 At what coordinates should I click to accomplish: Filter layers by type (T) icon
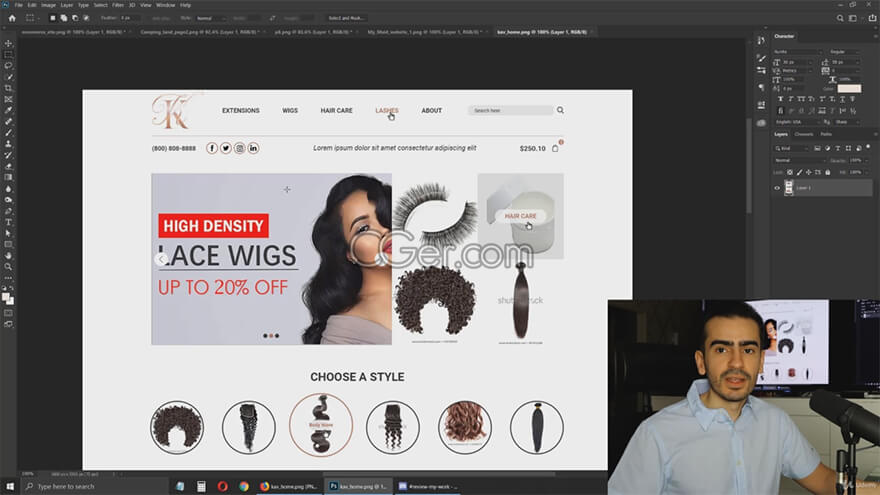[x=838, y=148]
